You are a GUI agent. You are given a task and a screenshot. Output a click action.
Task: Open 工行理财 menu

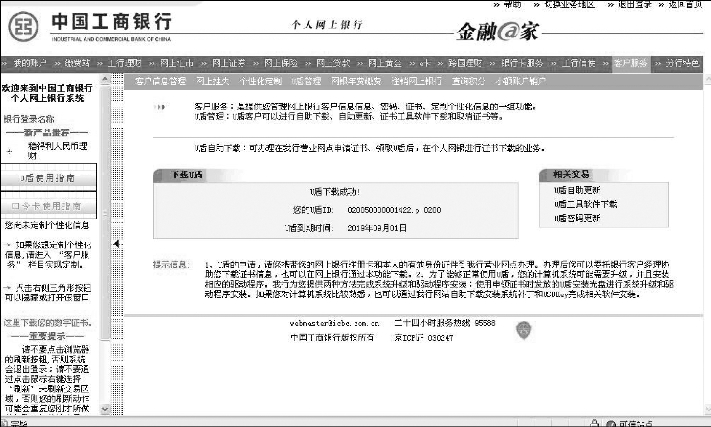[124, 63]
